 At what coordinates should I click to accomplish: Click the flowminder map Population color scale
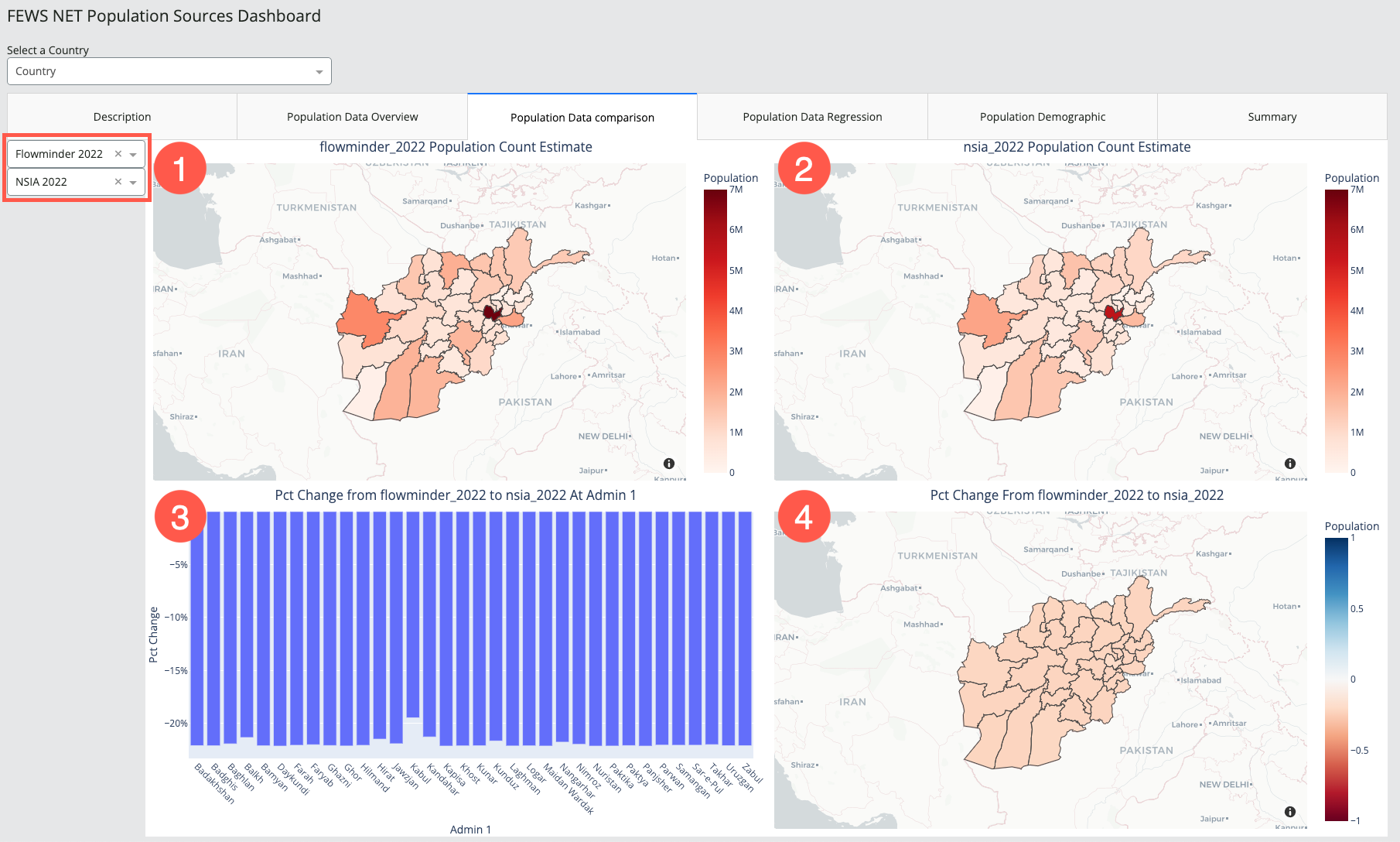point(715,330)
